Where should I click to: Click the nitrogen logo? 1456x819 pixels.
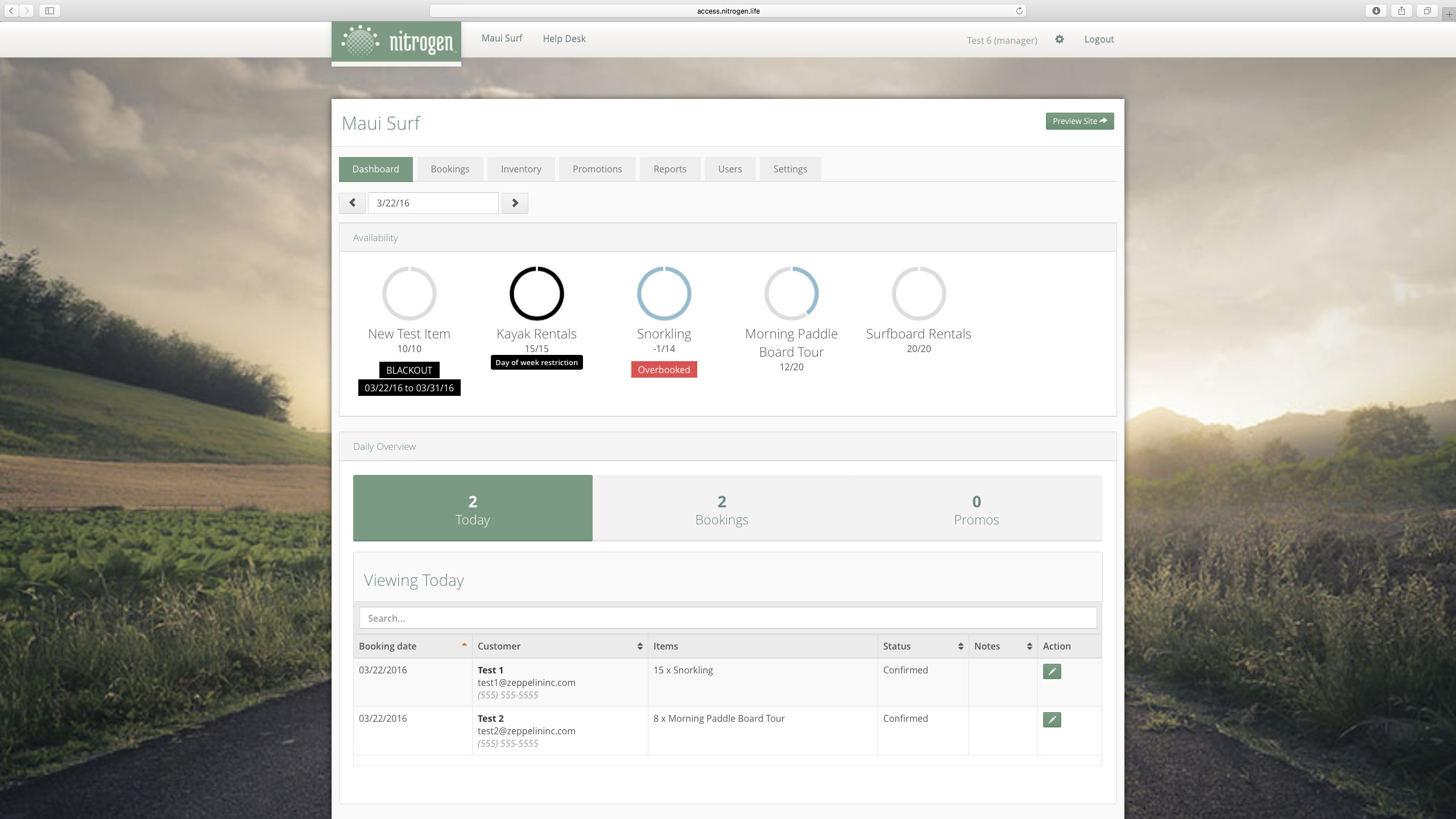click(x=396, y=42)
